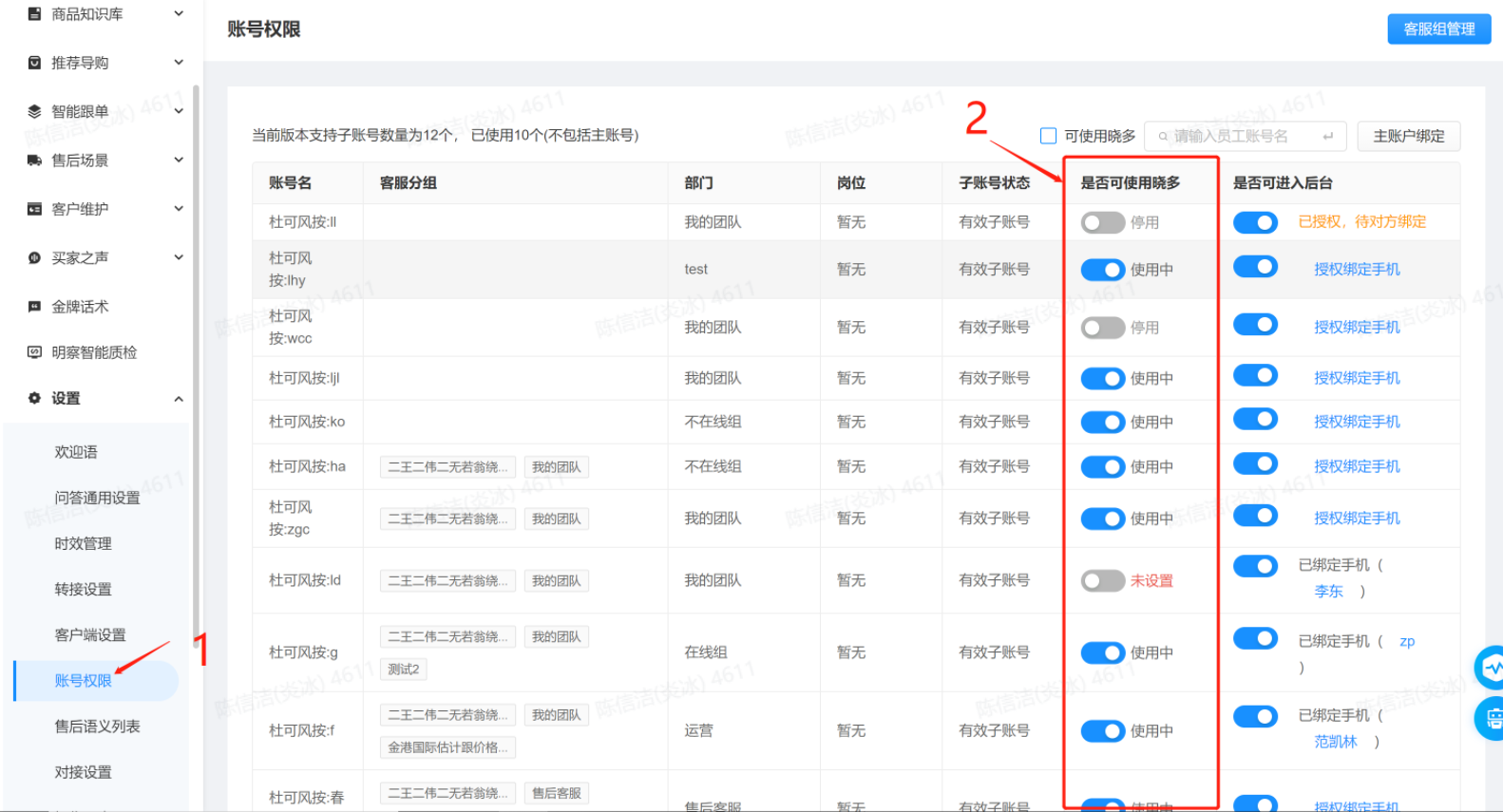Toggle 晓多 usage for 杜可风按:ha

point(1103,466)
